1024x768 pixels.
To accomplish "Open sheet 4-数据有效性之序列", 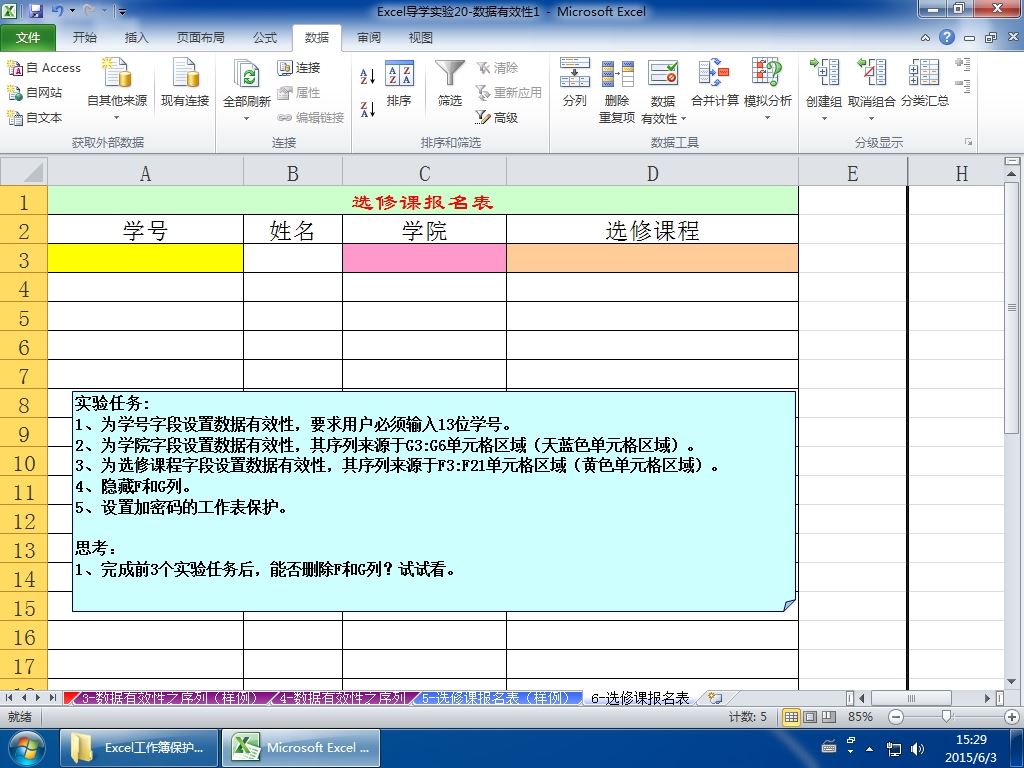I will tap(342, 698).
